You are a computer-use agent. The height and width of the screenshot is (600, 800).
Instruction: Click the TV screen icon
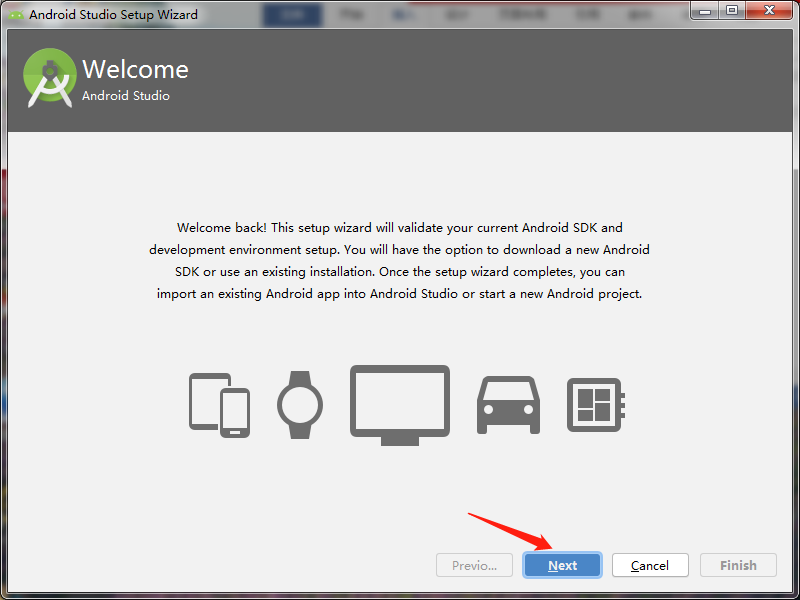tap(400, 405)
